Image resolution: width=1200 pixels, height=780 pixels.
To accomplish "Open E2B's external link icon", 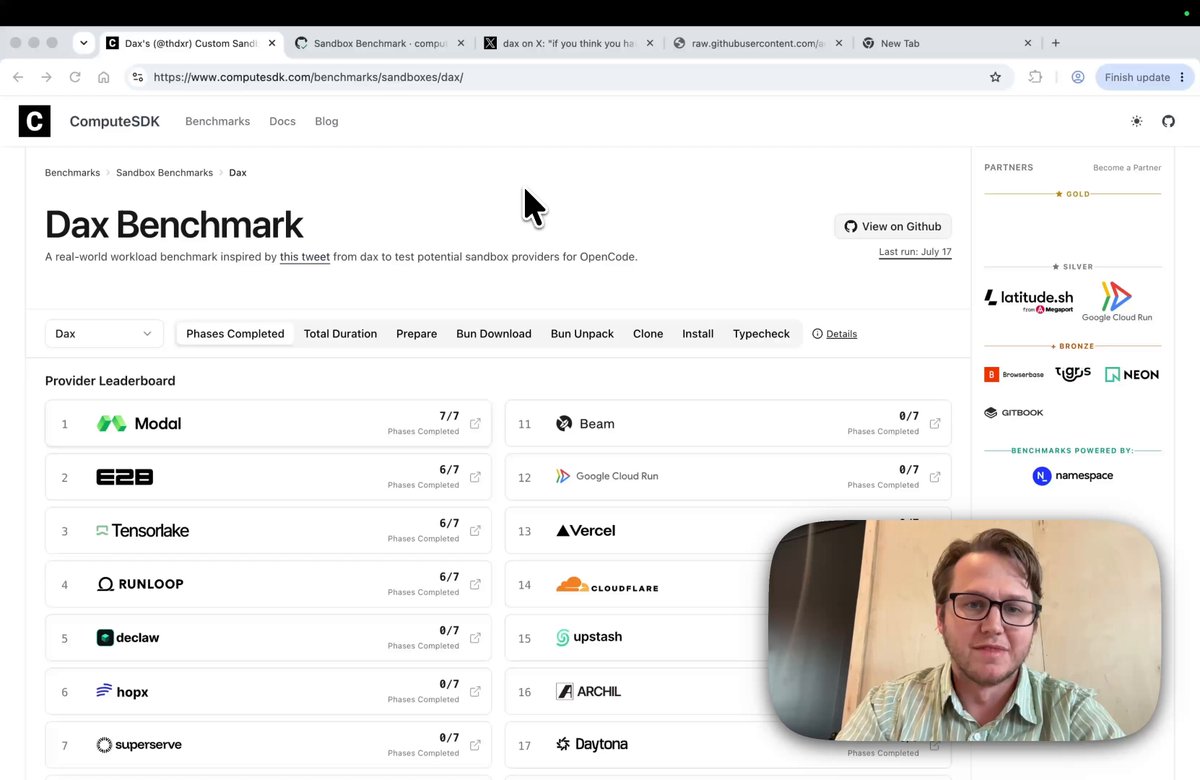I will 475,477.
